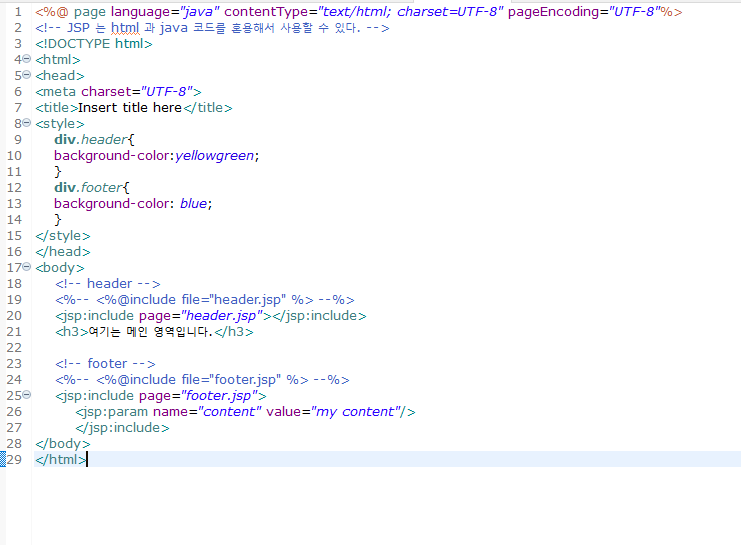
Task: Click the "footer.jsp" page attribute on line 25
Action: click(219, 396)
